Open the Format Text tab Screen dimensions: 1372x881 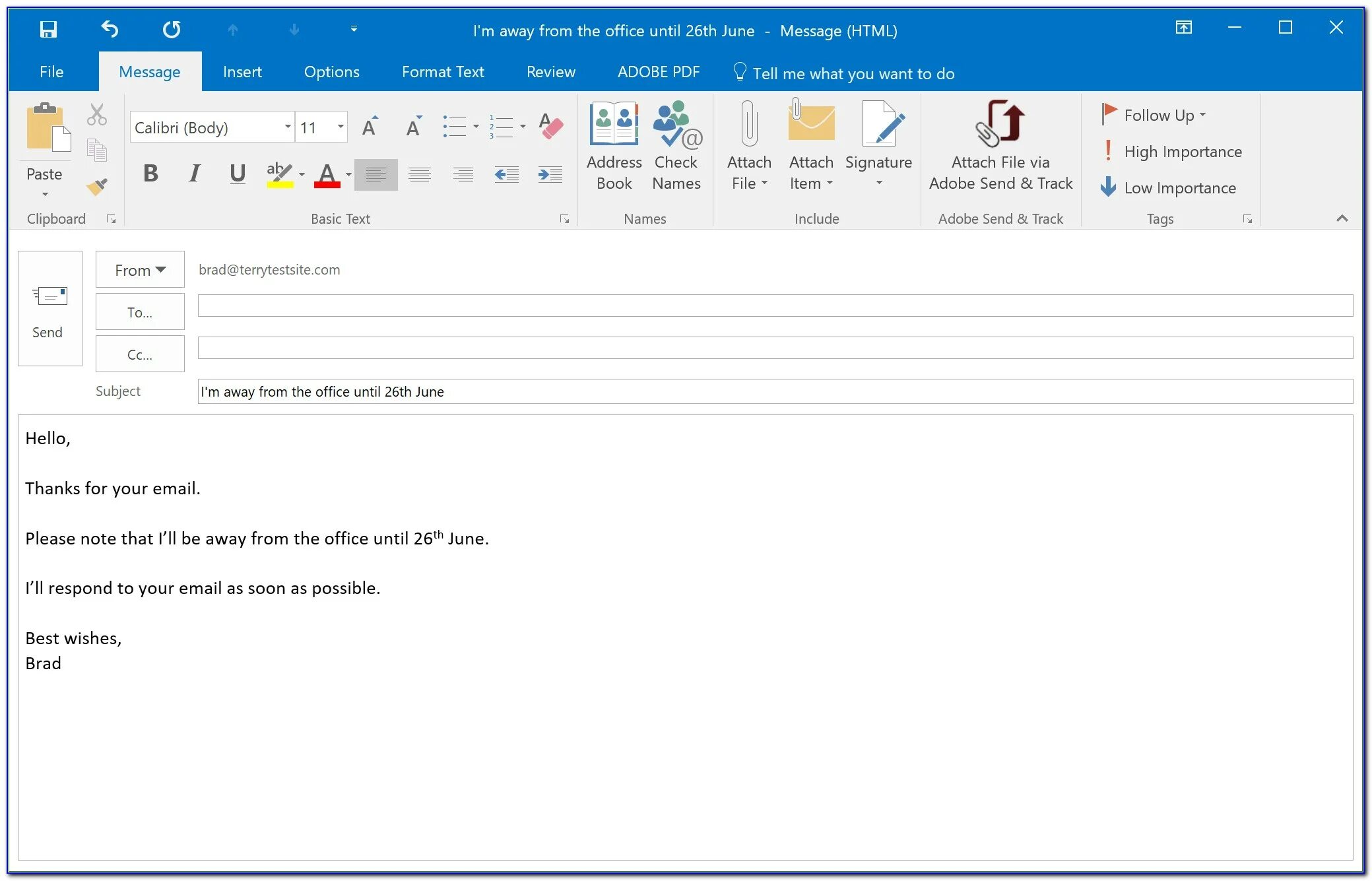pos(443,72)
